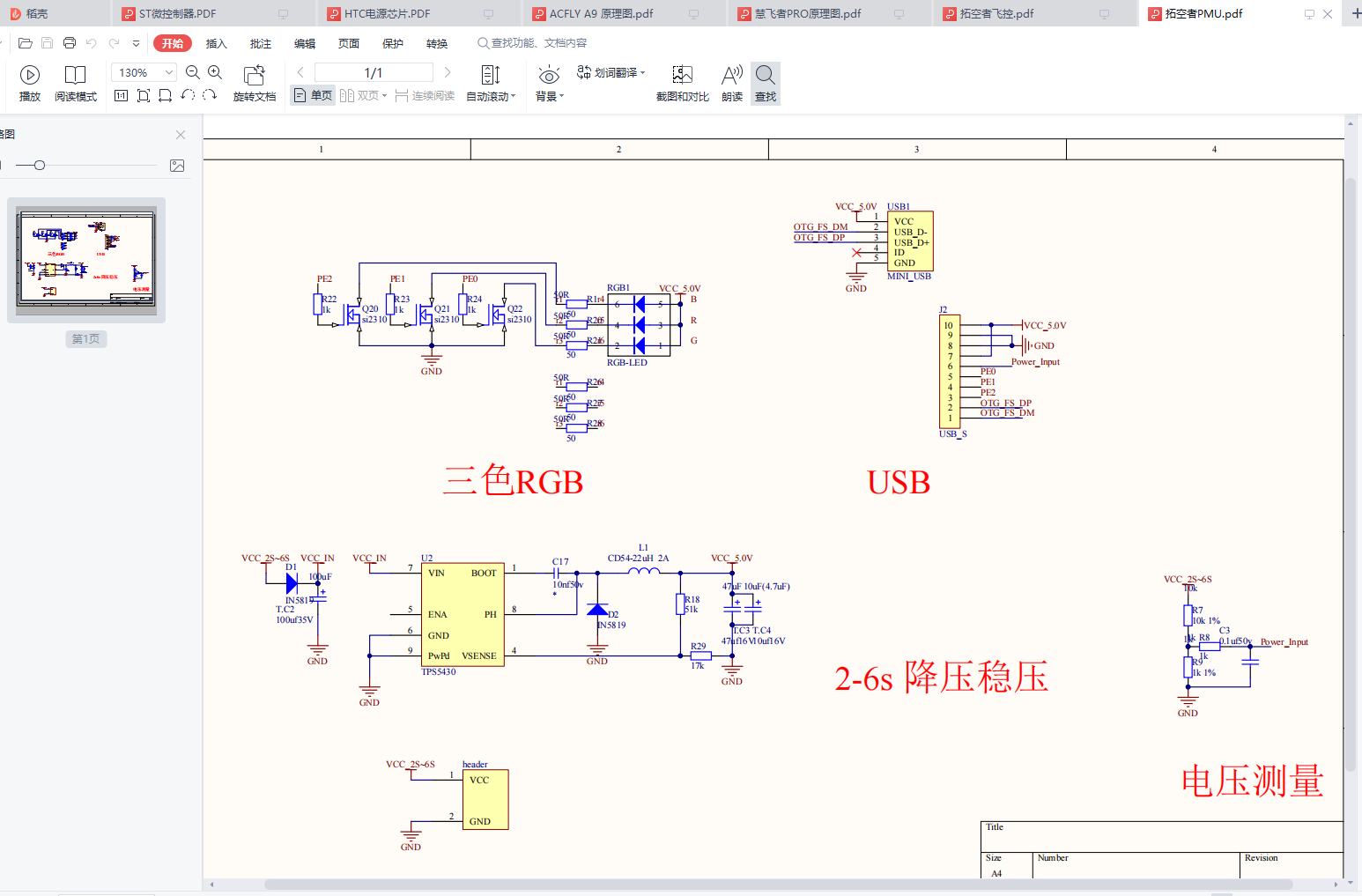Activate the 截图和对比 screenshot compare tool

[x=681, y=82]
